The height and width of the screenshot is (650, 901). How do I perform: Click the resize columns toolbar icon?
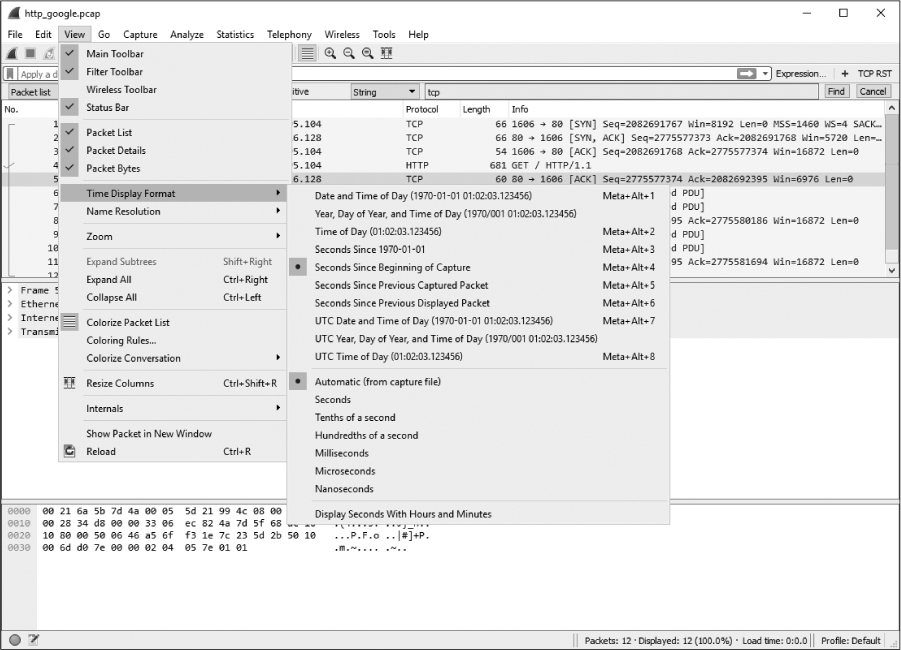[386, 53]
